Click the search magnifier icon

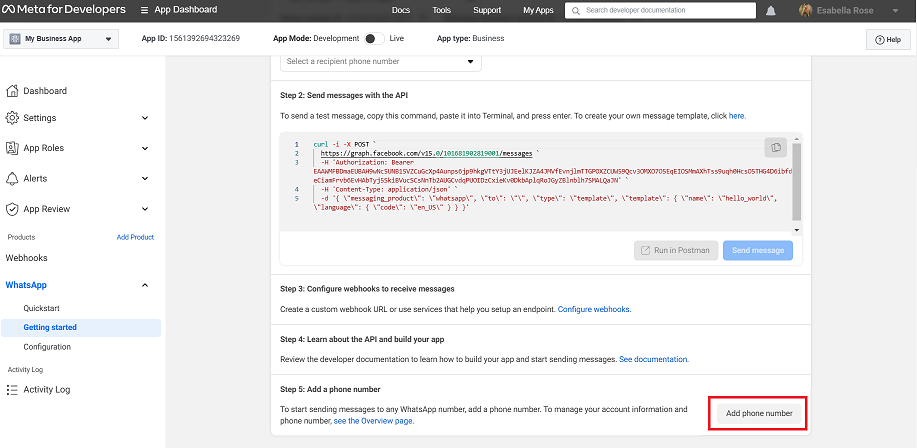[x=576, y=11]
